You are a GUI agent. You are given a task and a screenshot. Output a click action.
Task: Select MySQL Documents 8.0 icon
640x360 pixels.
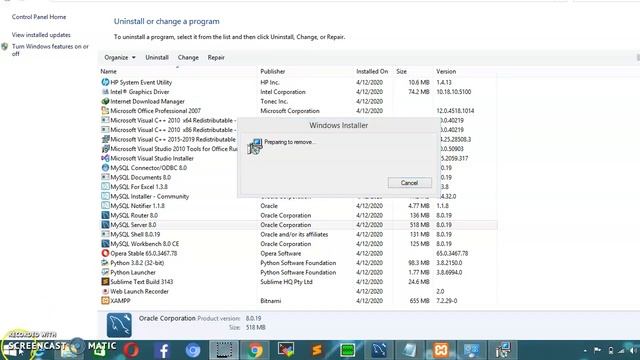coord(105,177)
